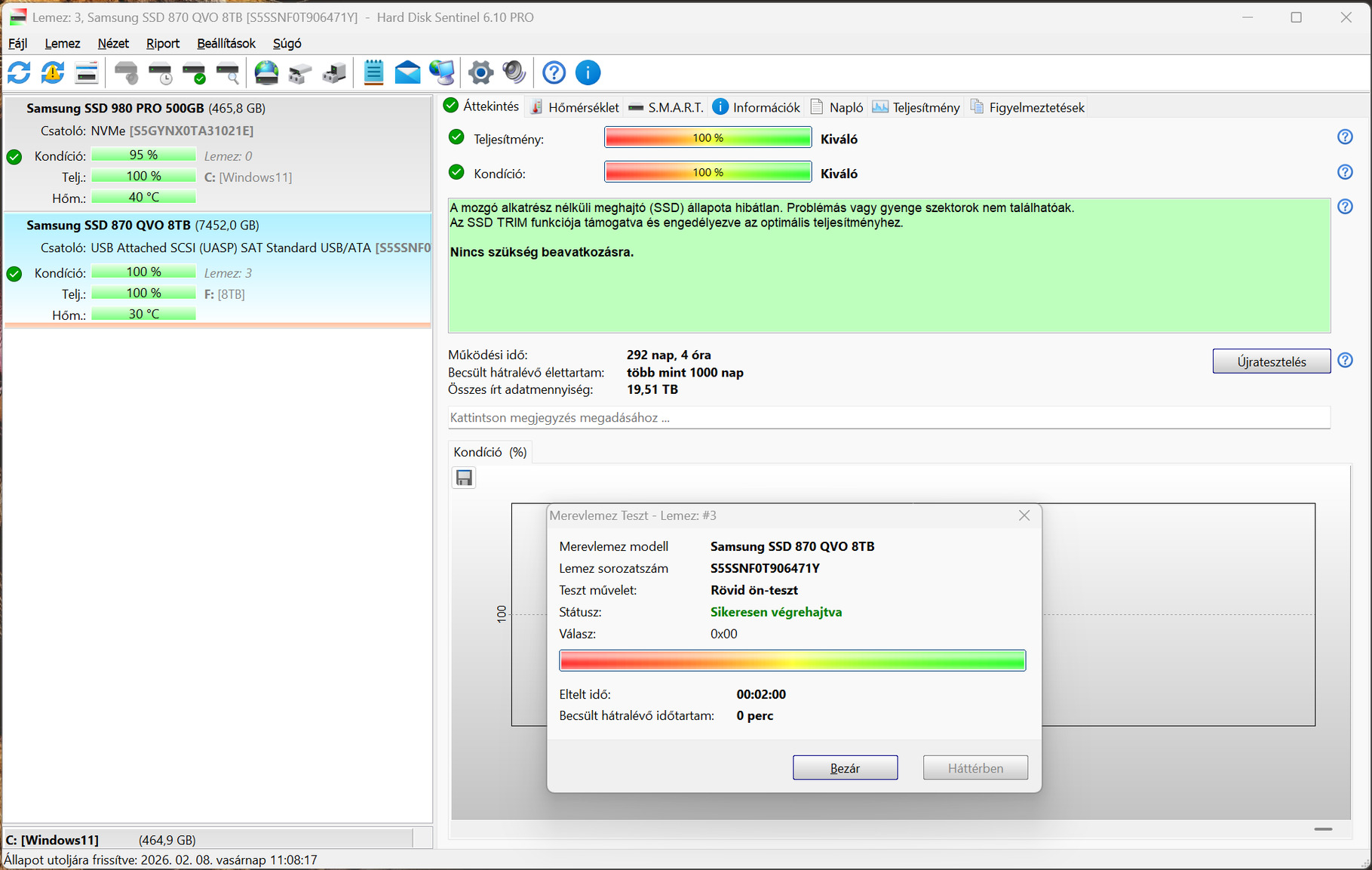Screen dimensions: 1372x870
Task: Open settings with the gear toolbar icon
Action: pos(480,72)
